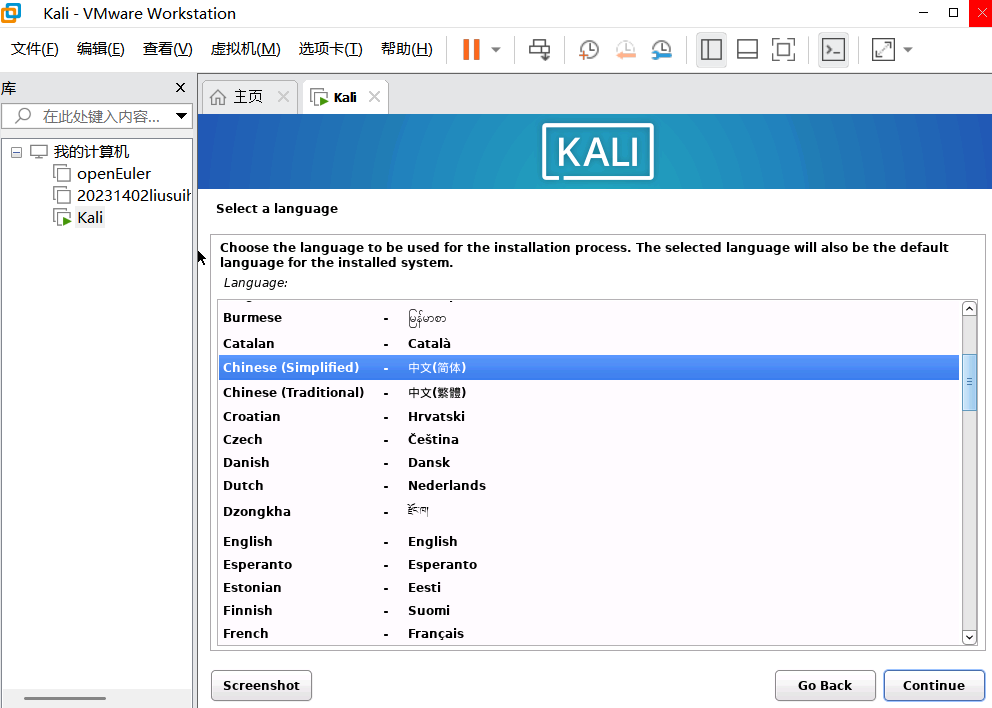Select Estonian language row
Screen dimensions: 992x708
(589, 587)
